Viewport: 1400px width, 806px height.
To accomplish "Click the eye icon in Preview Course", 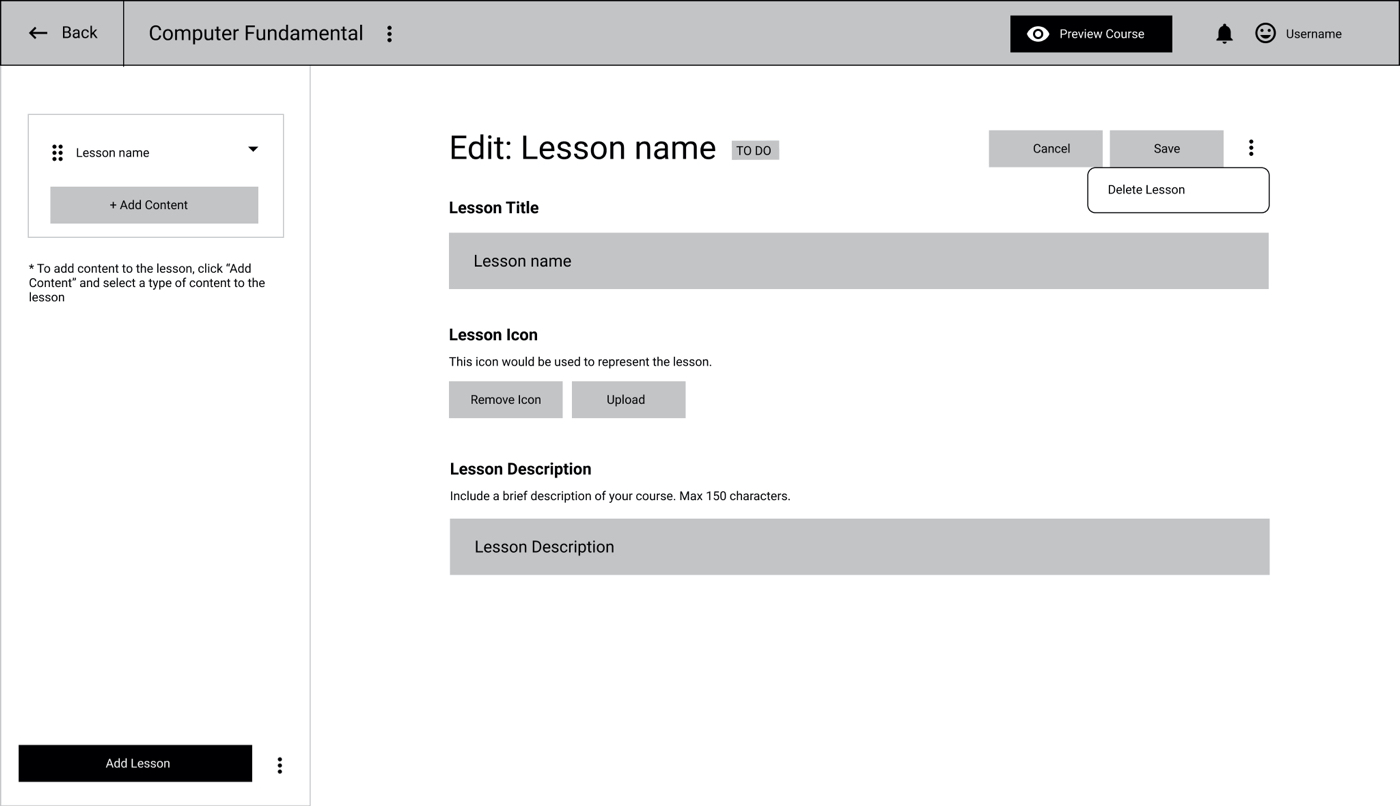I will click(x=1038, y=34).
